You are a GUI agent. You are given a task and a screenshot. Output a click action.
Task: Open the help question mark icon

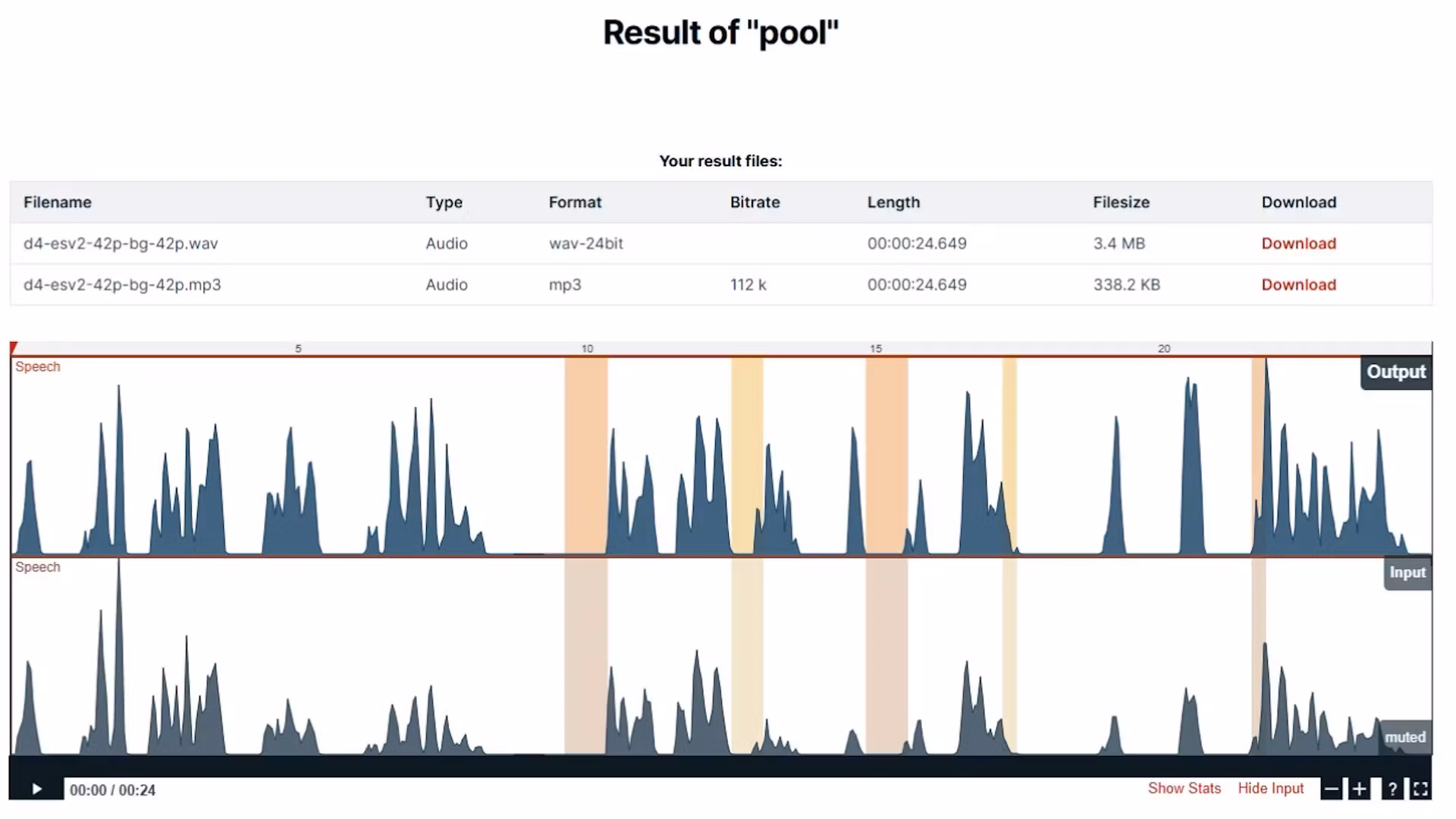(1392, 789)
